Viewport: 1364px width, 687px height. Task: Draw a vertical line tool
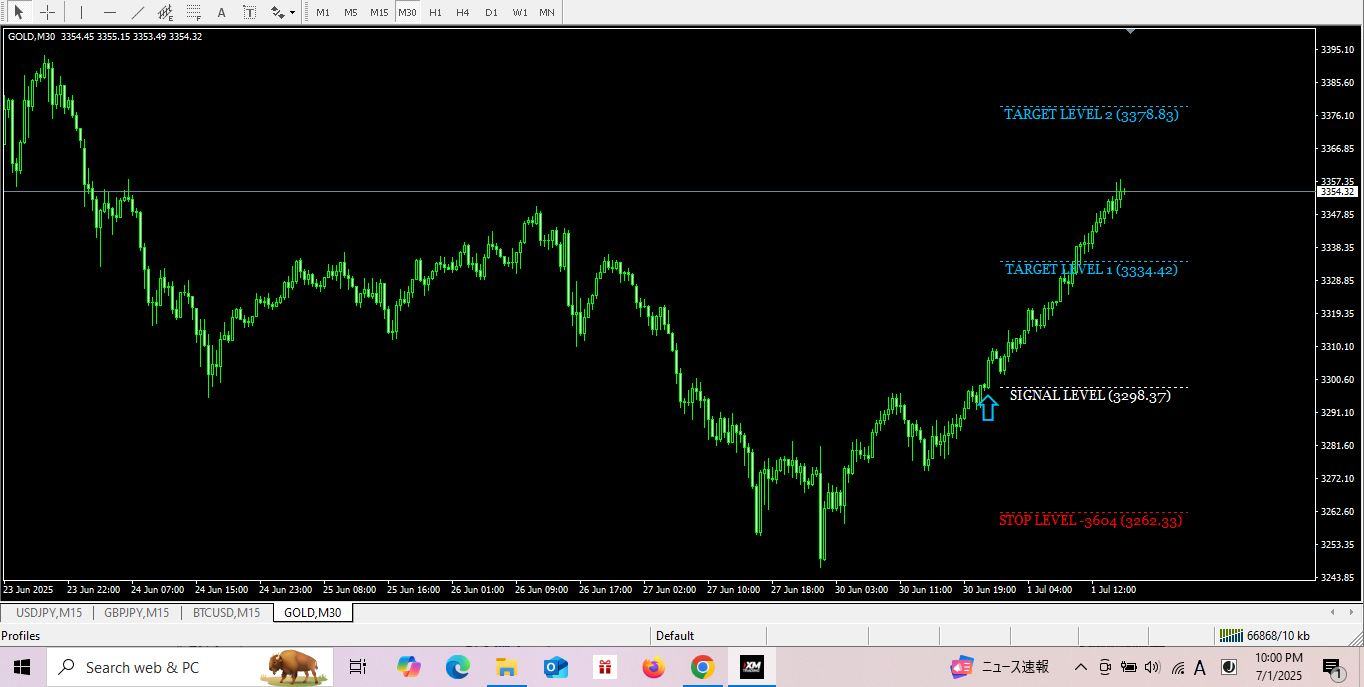point(81,12)
